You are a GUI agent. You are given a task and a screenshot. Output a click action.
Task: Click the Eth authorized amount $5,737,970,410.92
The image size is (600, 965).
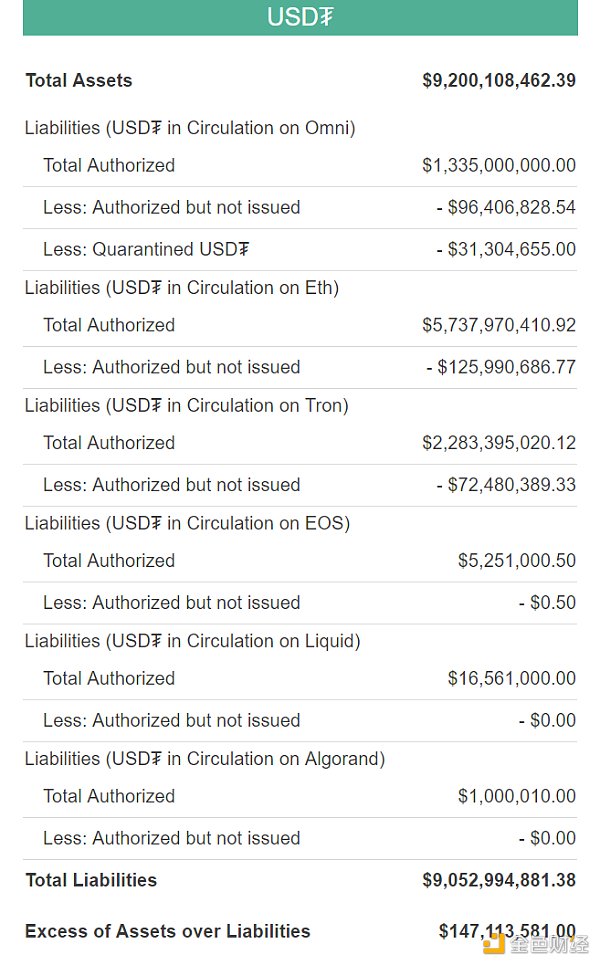tap(499, 325)
